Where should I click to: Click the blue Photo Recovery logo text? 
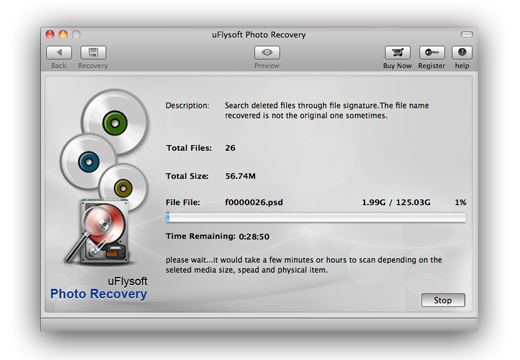99,294
